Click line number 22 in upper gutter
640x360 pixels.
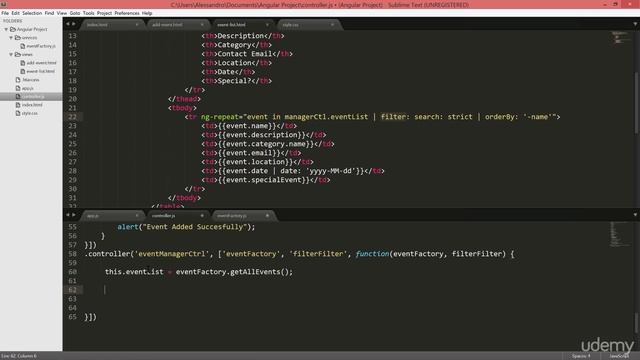[x=72, y=117]
